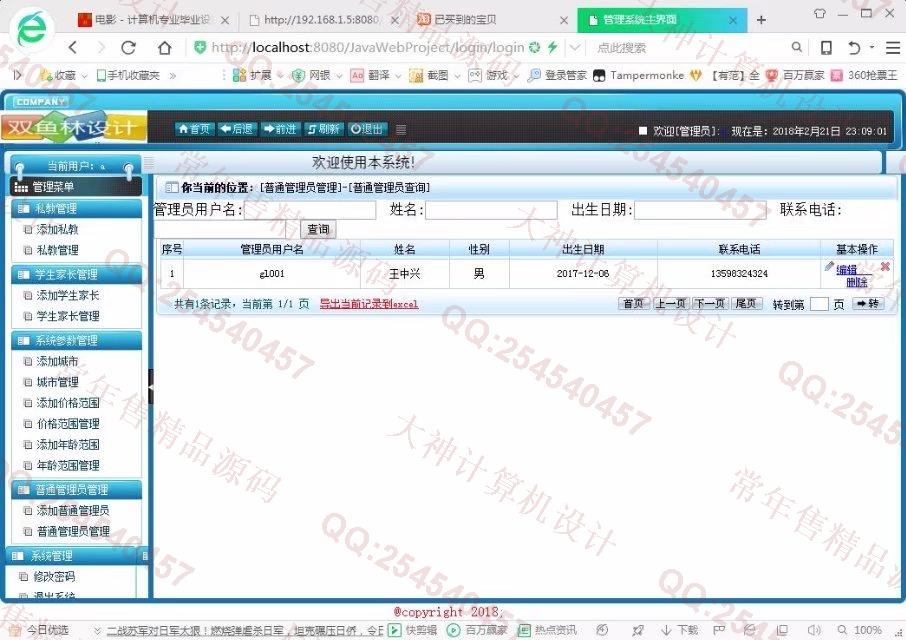Open 城市管理 in the sidebar
The width and height of the screenshot is (906, 640).
57,382
